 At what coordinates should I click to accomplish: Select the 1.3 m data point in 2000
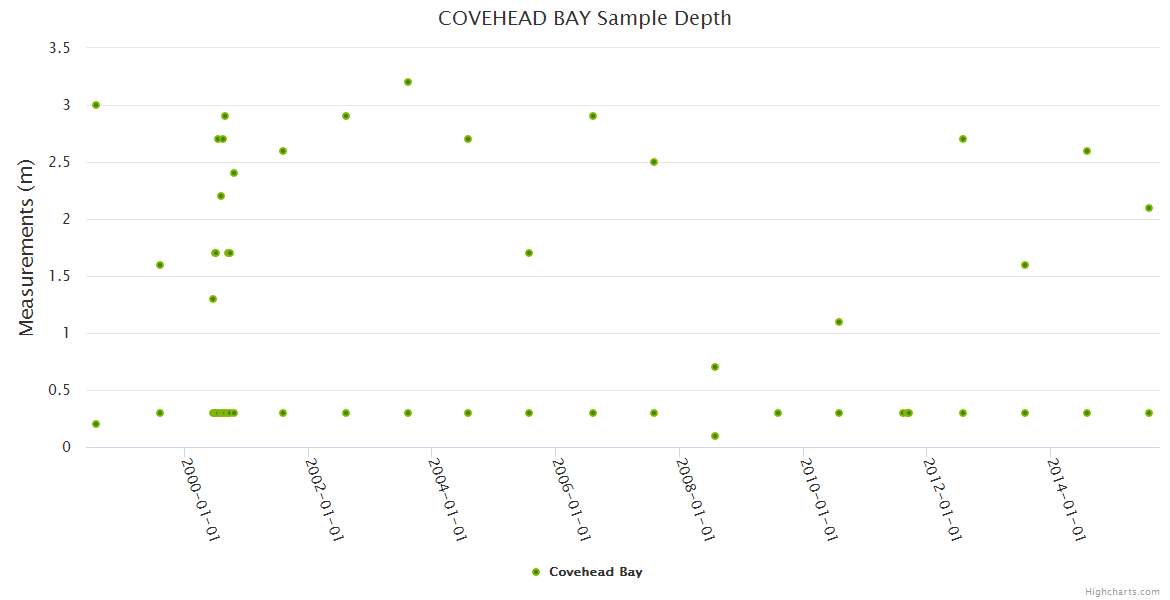[213, 299]
